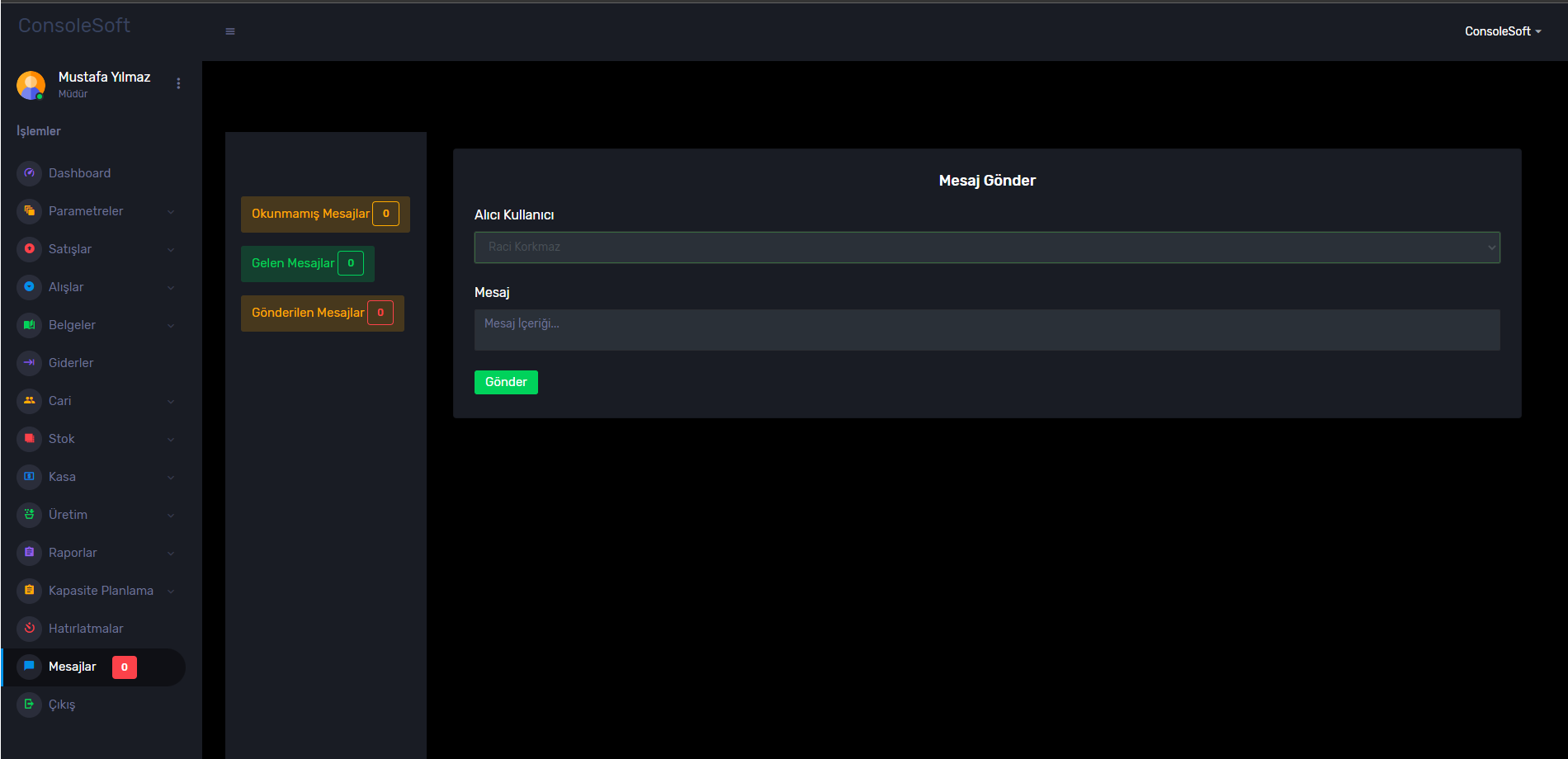Expand the Cari menu chevron

click(171, 402)
